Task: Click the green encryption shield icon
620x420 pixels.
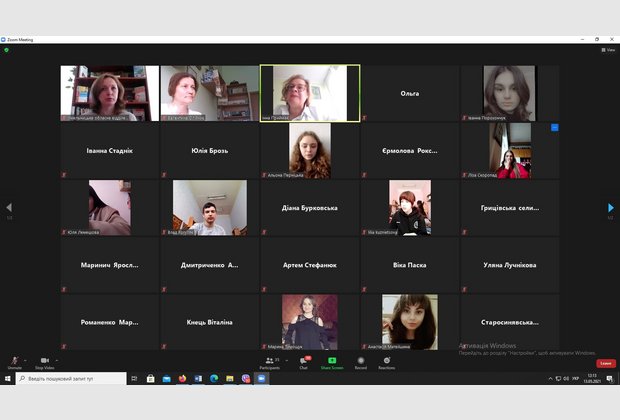Action: click(6, 50)
